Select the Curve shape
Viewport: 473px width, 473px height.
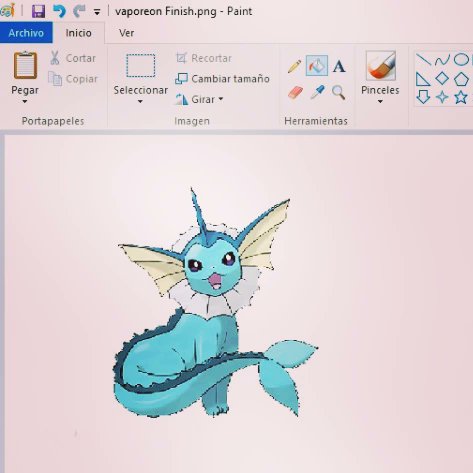pos(442,60)
